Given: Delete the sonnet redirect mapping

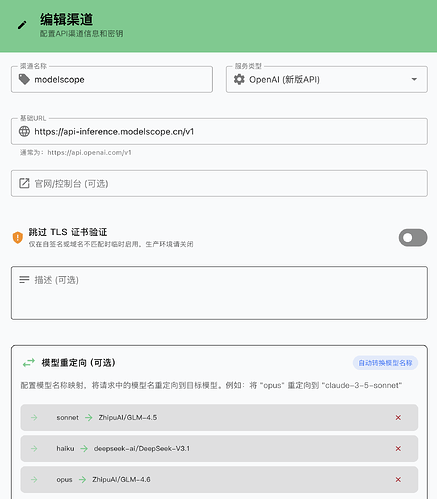Looking at the screenshot, I should coord(398,417).
